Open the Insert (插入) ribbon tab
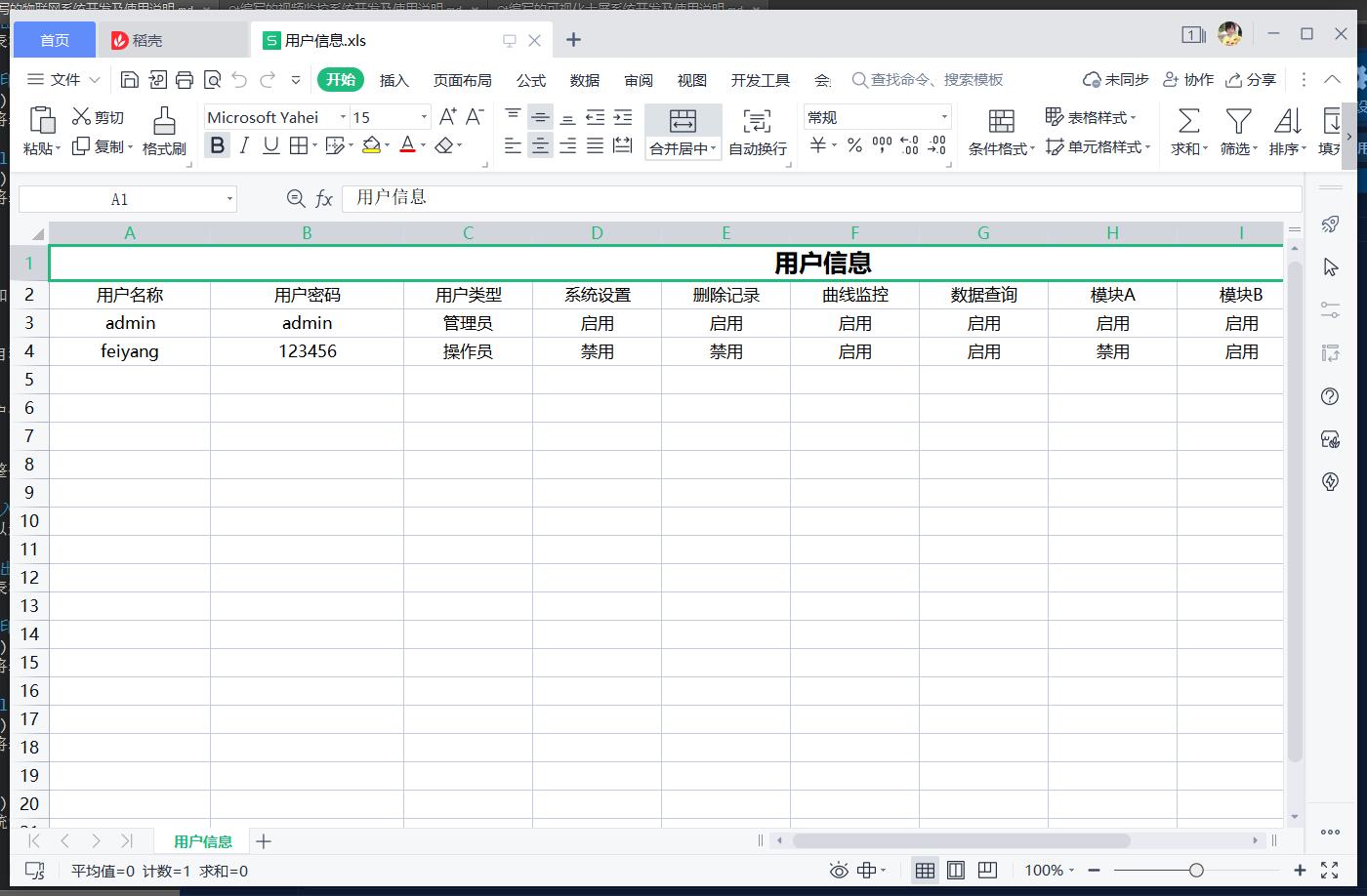The height and width of the screenshot is (896, 1367). tap(394, 80)
